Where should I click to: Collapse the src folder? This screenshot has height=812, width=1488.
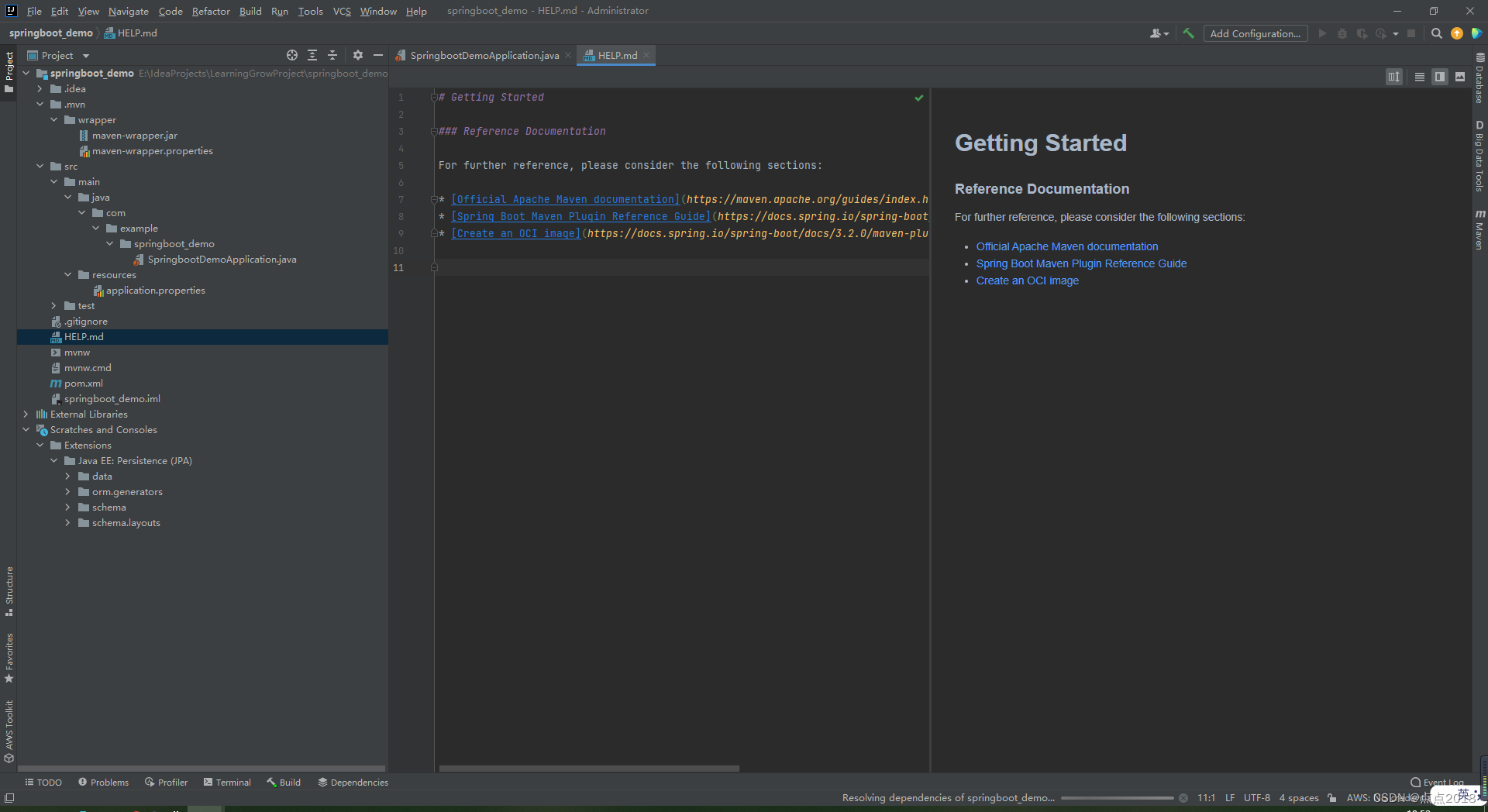40,167
